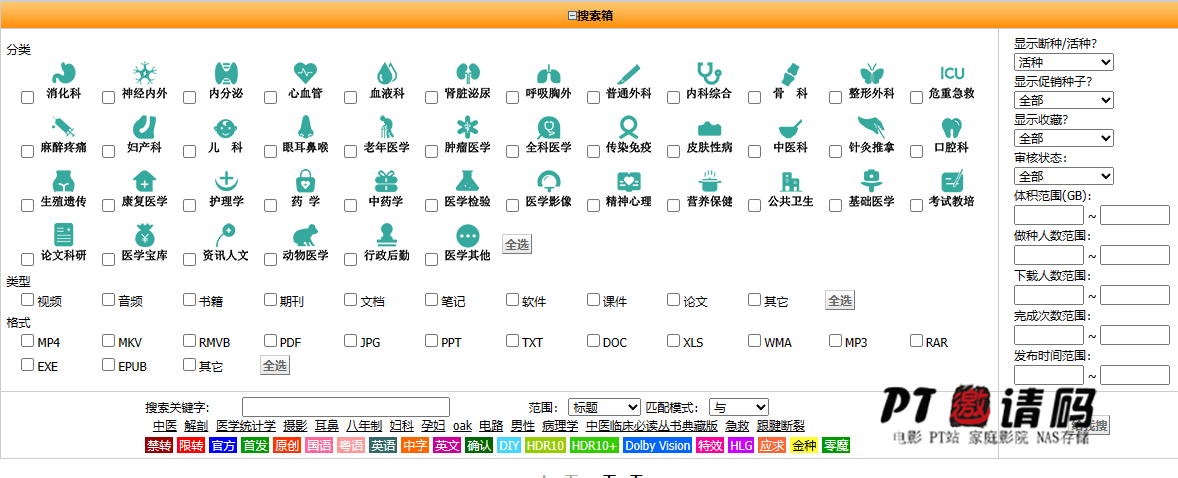Collapse the 搜索箱 header bar
This screenshot has height=478, width=1178.
(x=589, y=15)
